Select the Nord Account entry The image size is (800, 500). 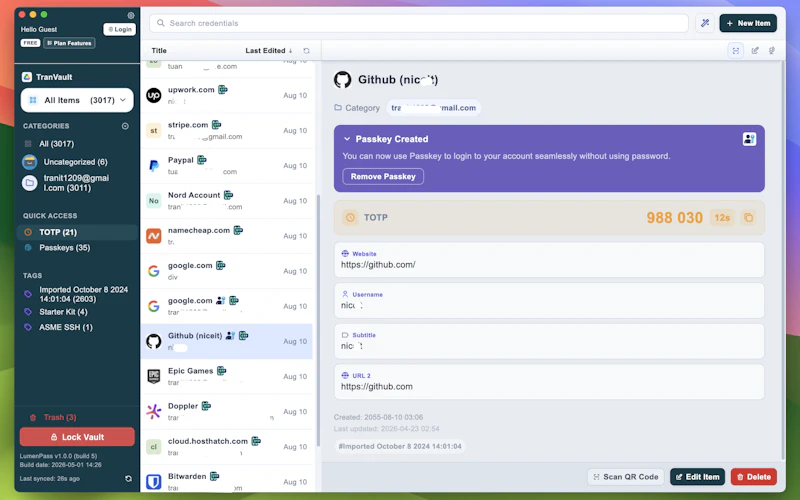(227, 201)
